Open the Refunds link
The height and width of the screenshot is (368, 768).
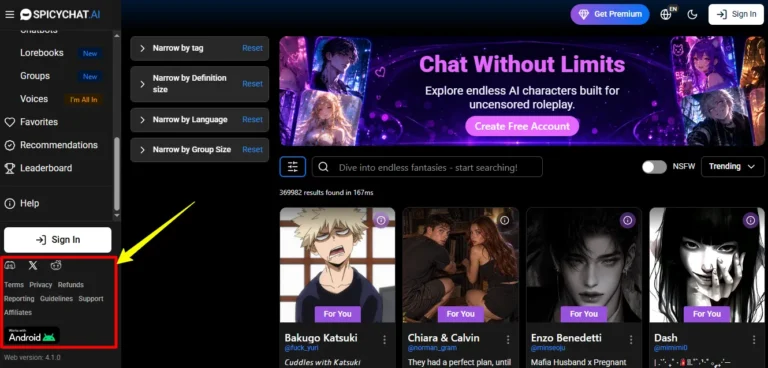pyautogui.click(x=71, y=285)
